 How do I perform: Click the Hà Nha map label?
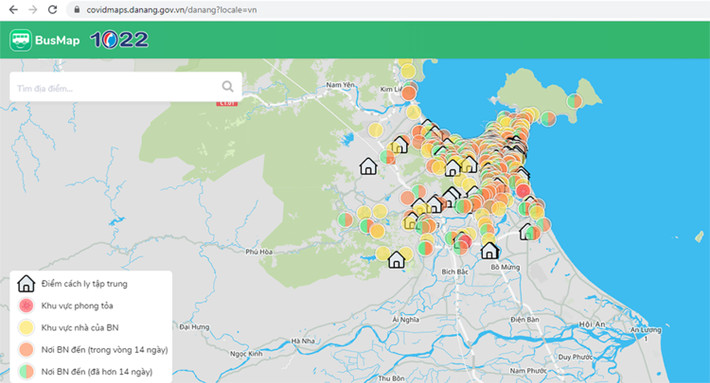(302, 341)
